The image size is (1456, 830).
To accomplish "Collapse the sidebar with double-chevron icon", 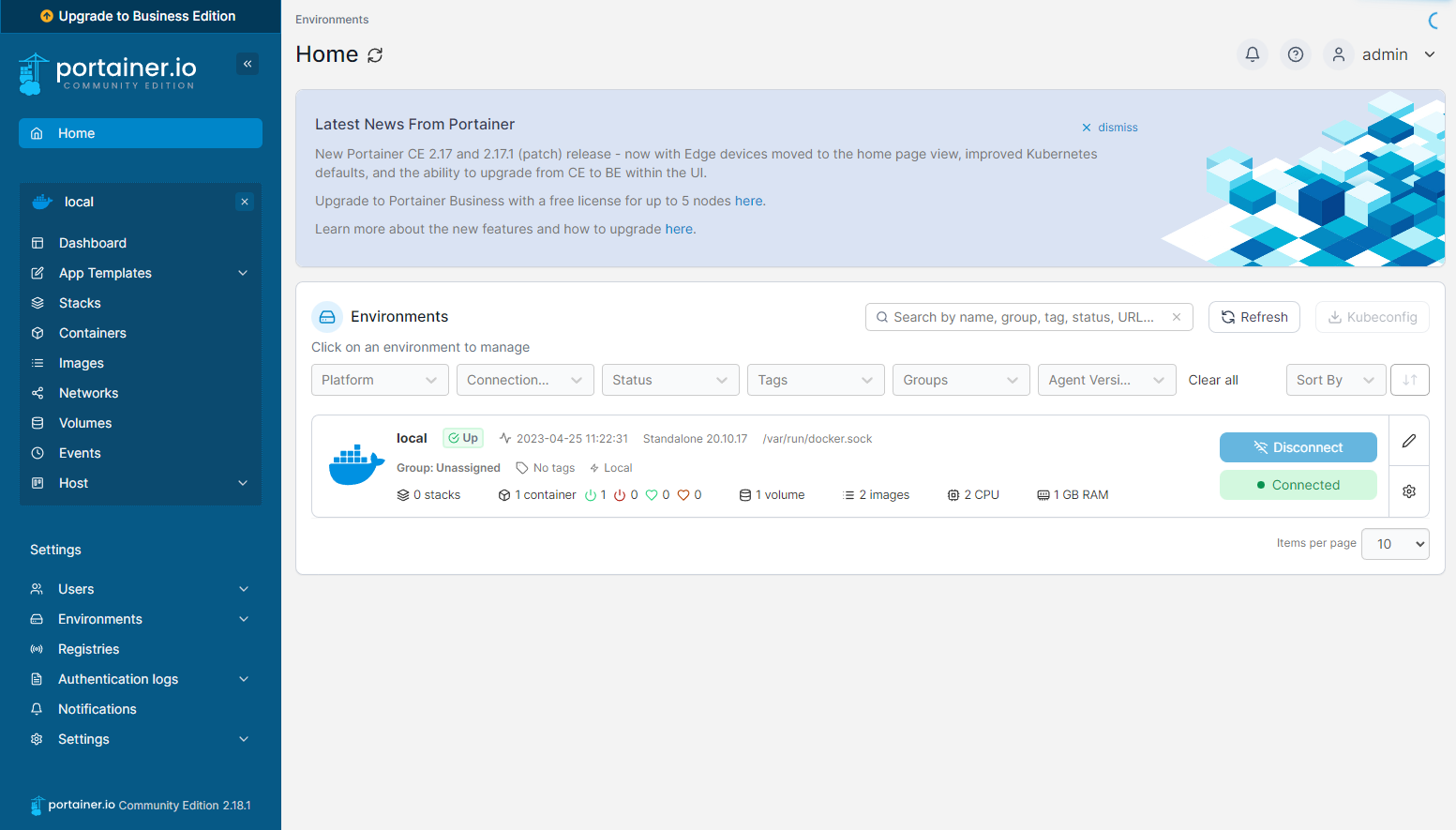I will (x=248, y=64).
